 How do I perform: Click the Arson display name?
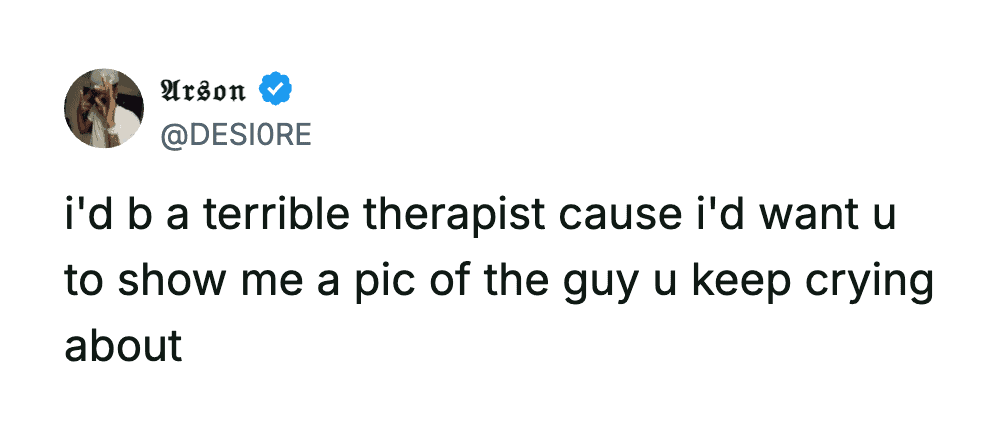(x=204, y=91)
